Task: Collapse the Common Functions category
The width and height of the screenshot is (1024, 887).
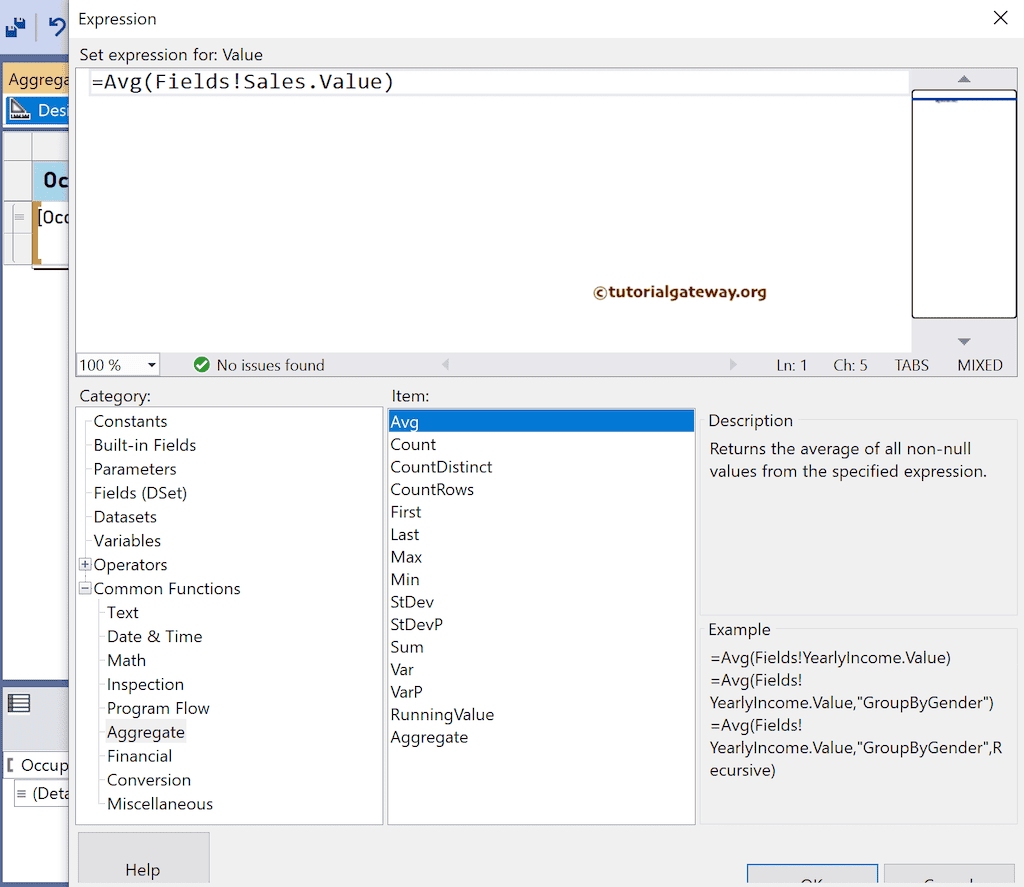Action: [85, 588]
